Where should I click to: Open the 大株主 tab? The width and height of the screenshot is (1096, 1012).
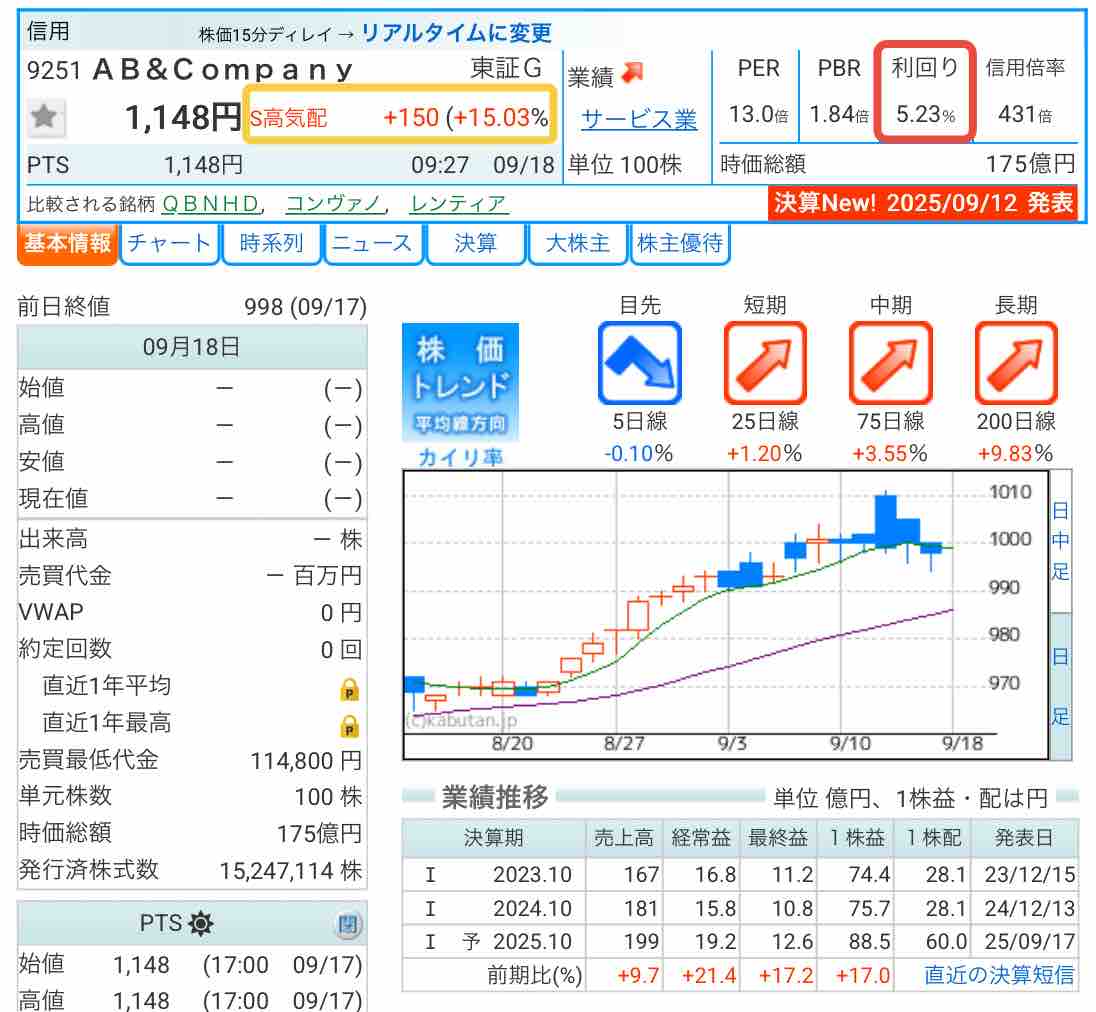pyautogui.click(x=577, y=243)
